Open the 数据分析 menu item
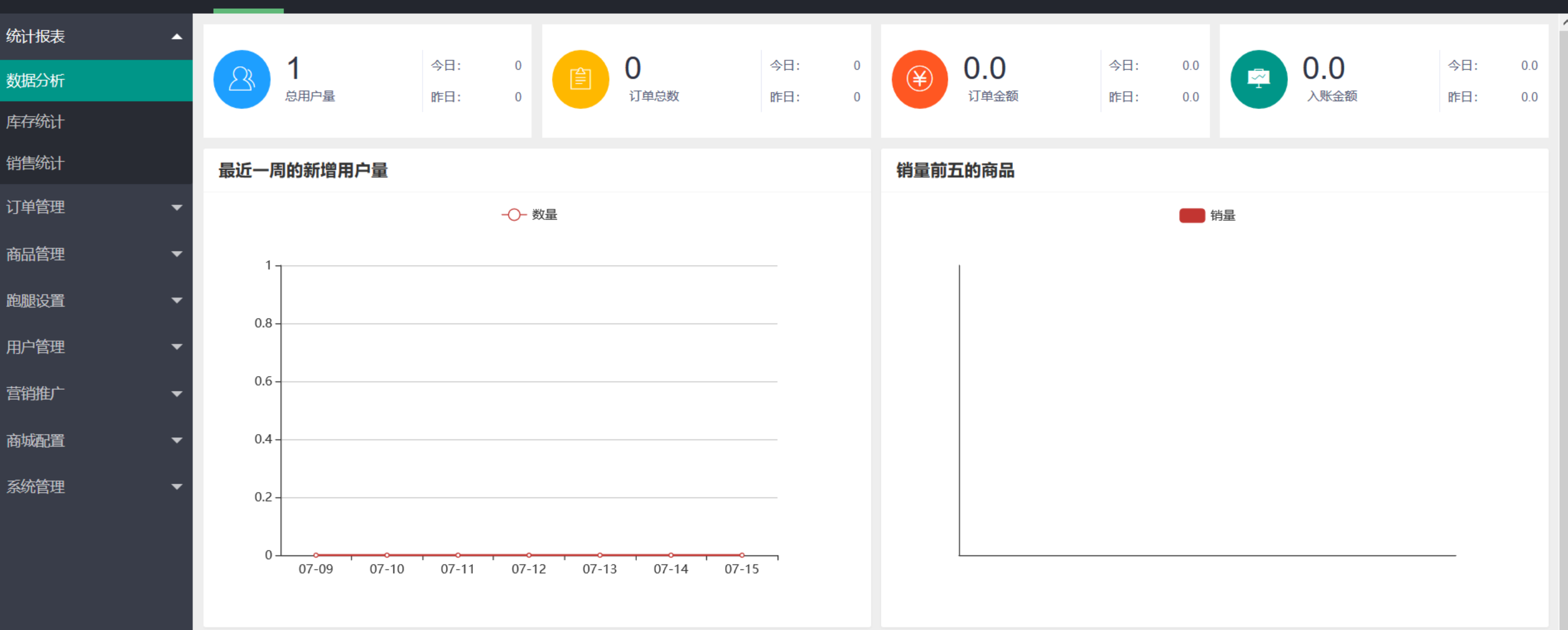Viewport: 1568px width, 630px height. coord(96,81)
